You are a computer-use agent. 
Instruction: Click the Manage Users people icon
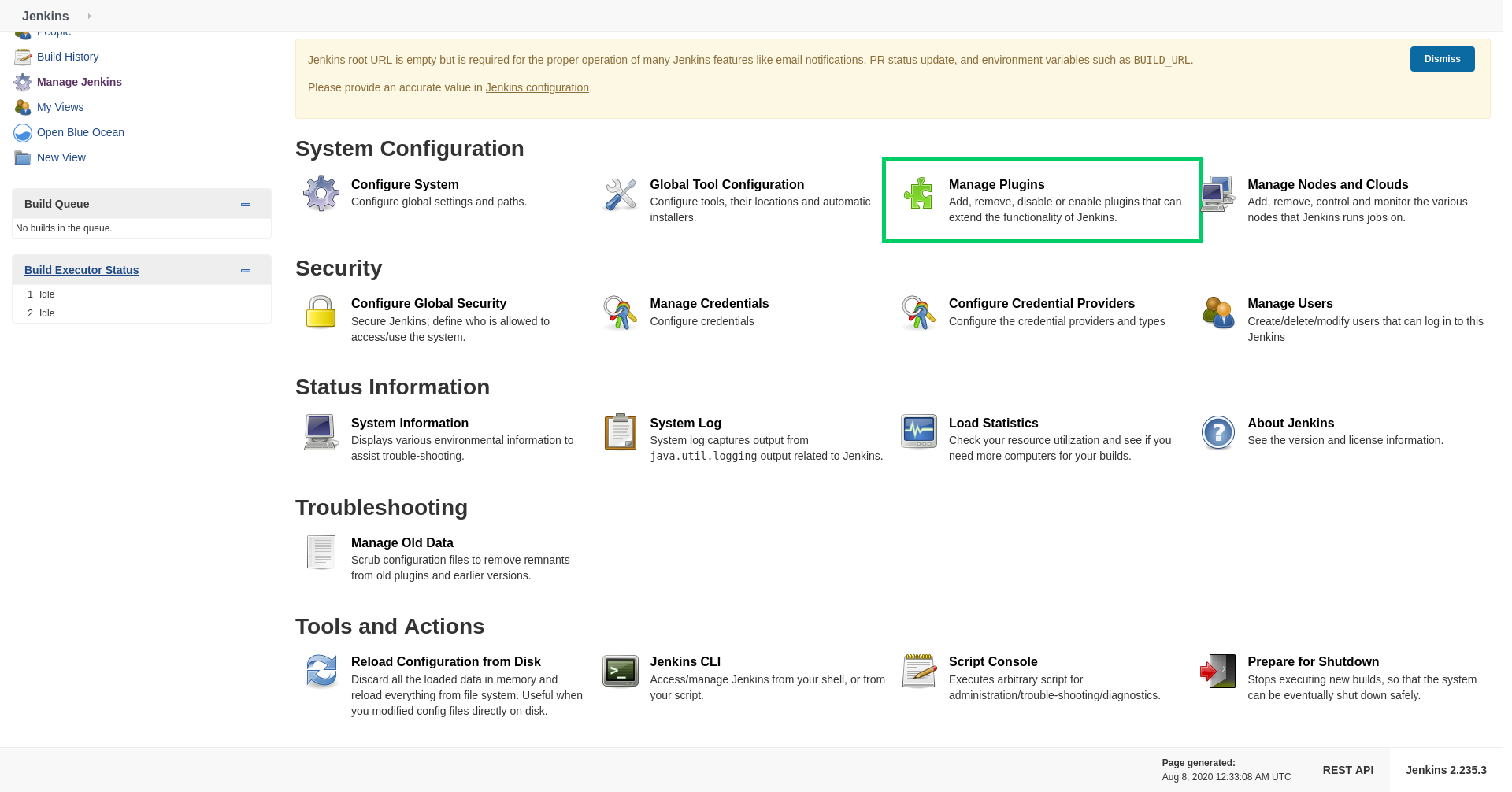pyautogui.click(x=1217, y=313)
